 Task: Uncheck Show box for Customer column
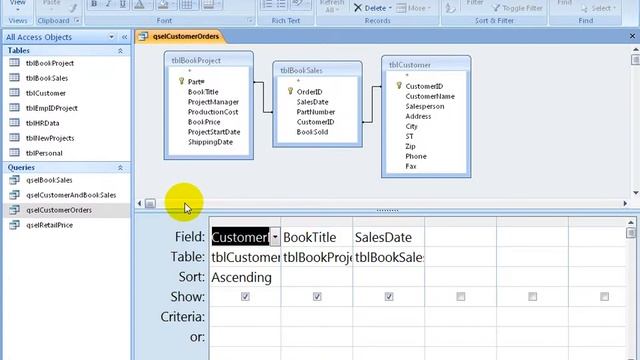(x=245, y=297)
